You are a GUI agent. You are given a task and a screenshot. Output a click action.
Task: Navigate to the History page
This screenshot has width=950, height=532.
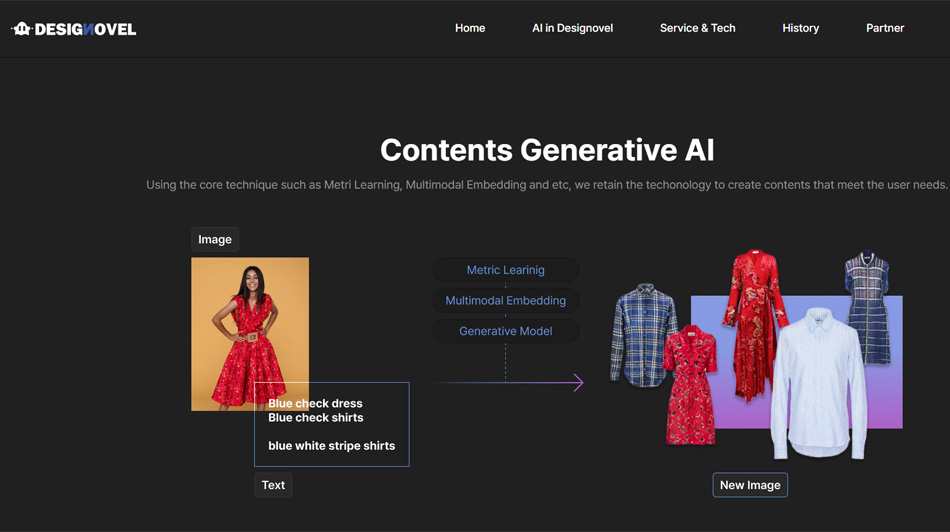(x=800, y=28)
